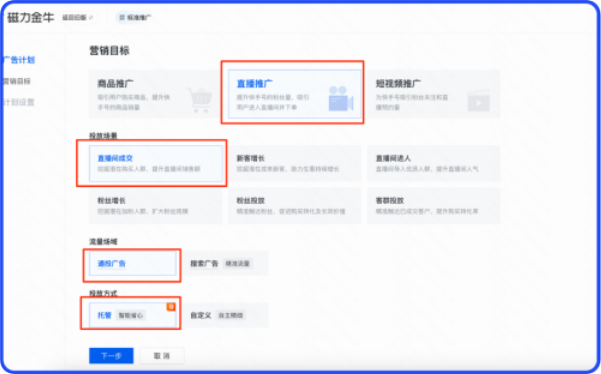This screenshot has width=601, height=374.
Task: Pick 通投广告 as traffic field
Action: click(x=133, y=264)
